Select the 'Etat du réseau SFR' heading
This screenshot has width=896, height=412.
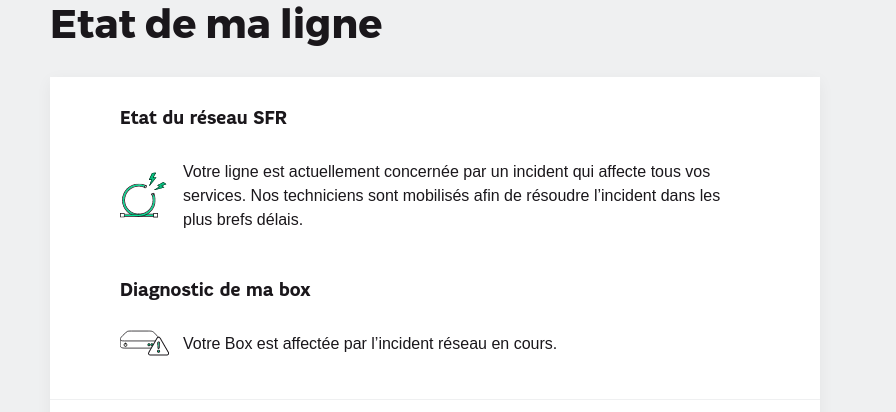coord(203,118)
